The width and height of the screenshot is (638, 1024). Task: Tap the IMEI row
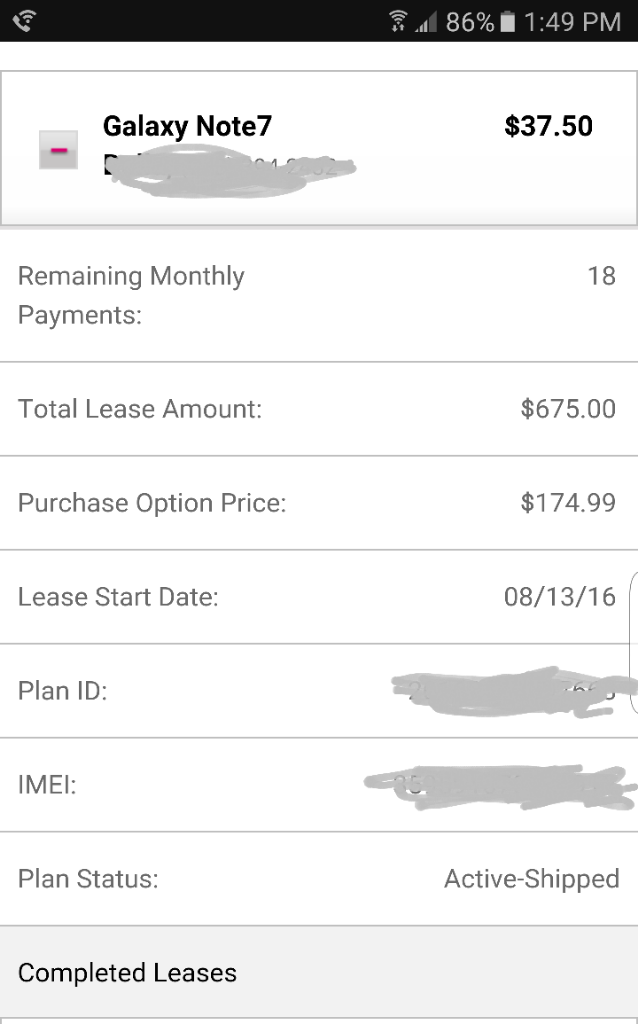pos(319,785)
